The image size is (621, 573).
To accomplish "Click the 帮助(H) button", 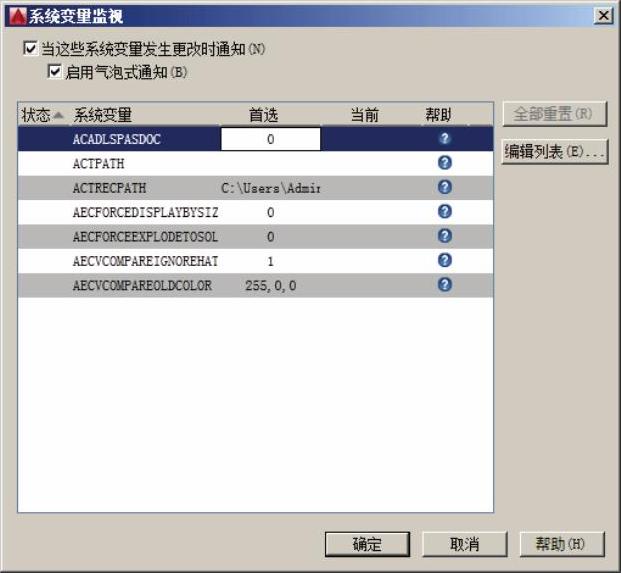I will coord(562,544).
